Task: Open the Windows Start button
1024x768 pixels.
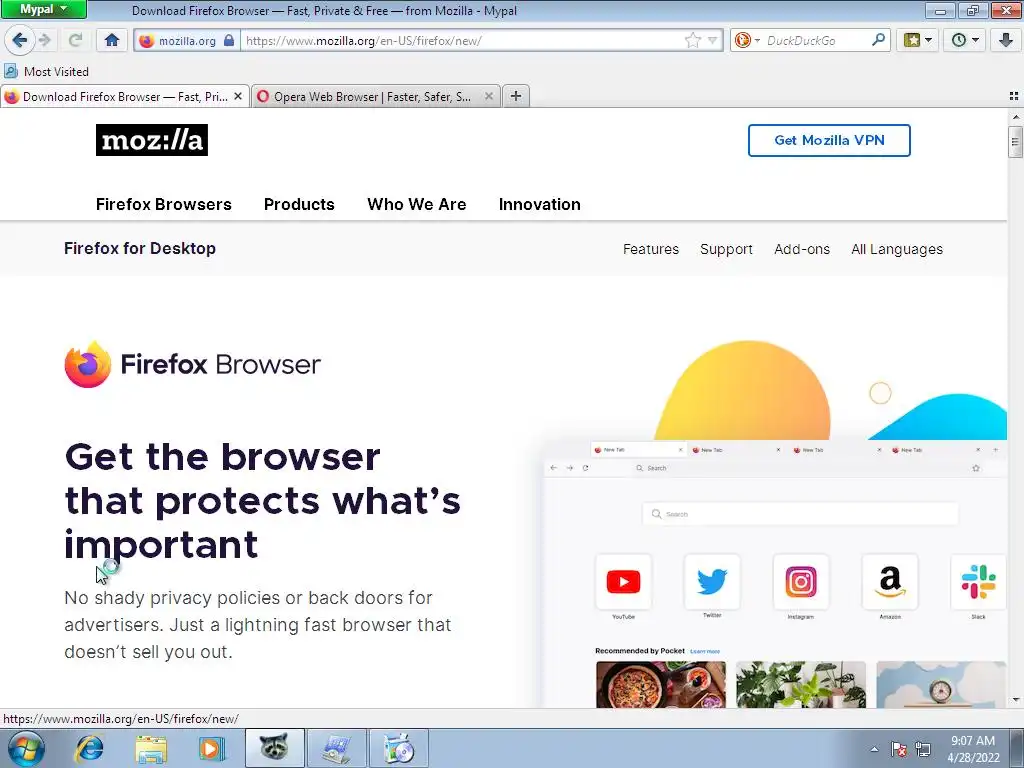Action: (25, 748)
